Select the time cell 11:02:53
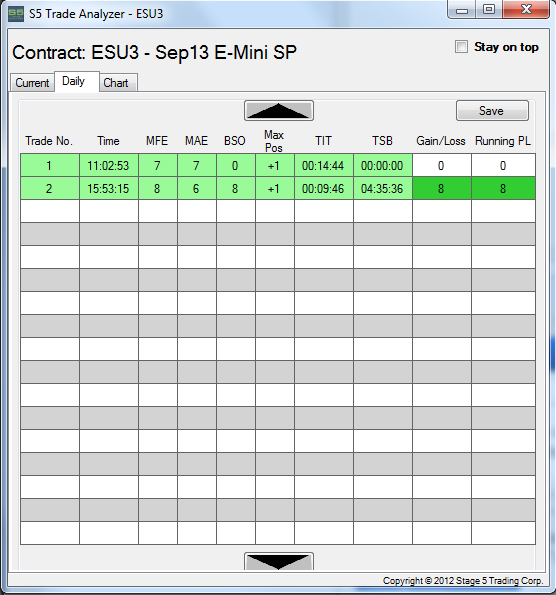Screen dimensions: 556x595 tap(109, 165)
